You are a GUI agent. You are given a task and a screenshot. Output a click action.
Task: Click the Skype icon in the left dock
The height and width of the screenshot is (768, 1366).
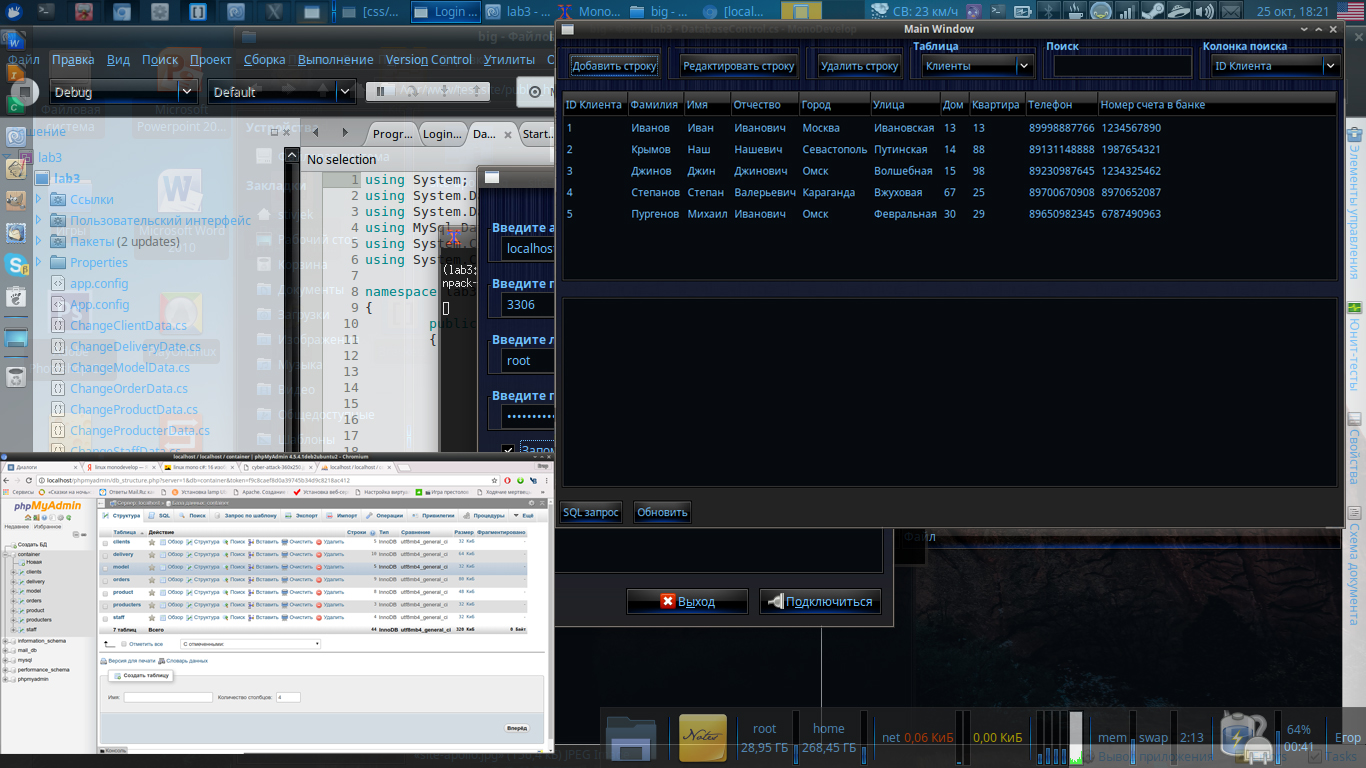pyautogui.click(x=16, y=264)
